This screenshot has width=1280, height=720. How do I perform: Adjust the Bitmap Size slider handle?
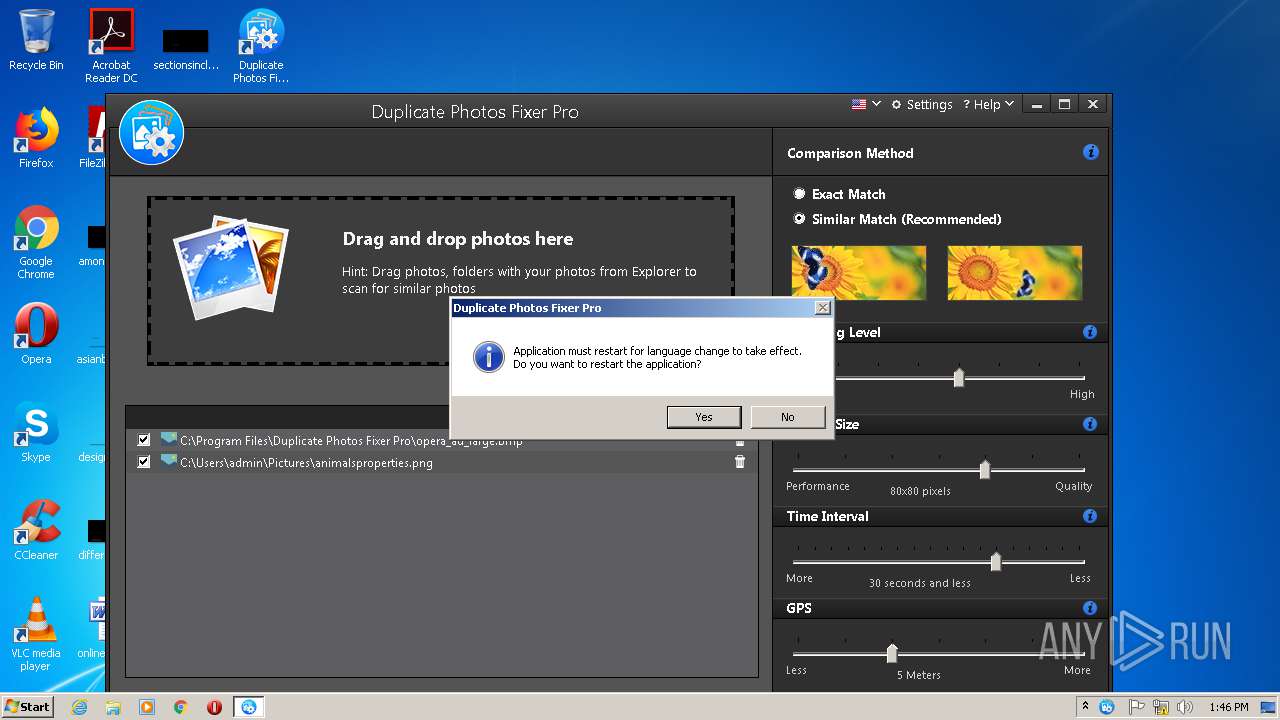(x=985, y=469)
